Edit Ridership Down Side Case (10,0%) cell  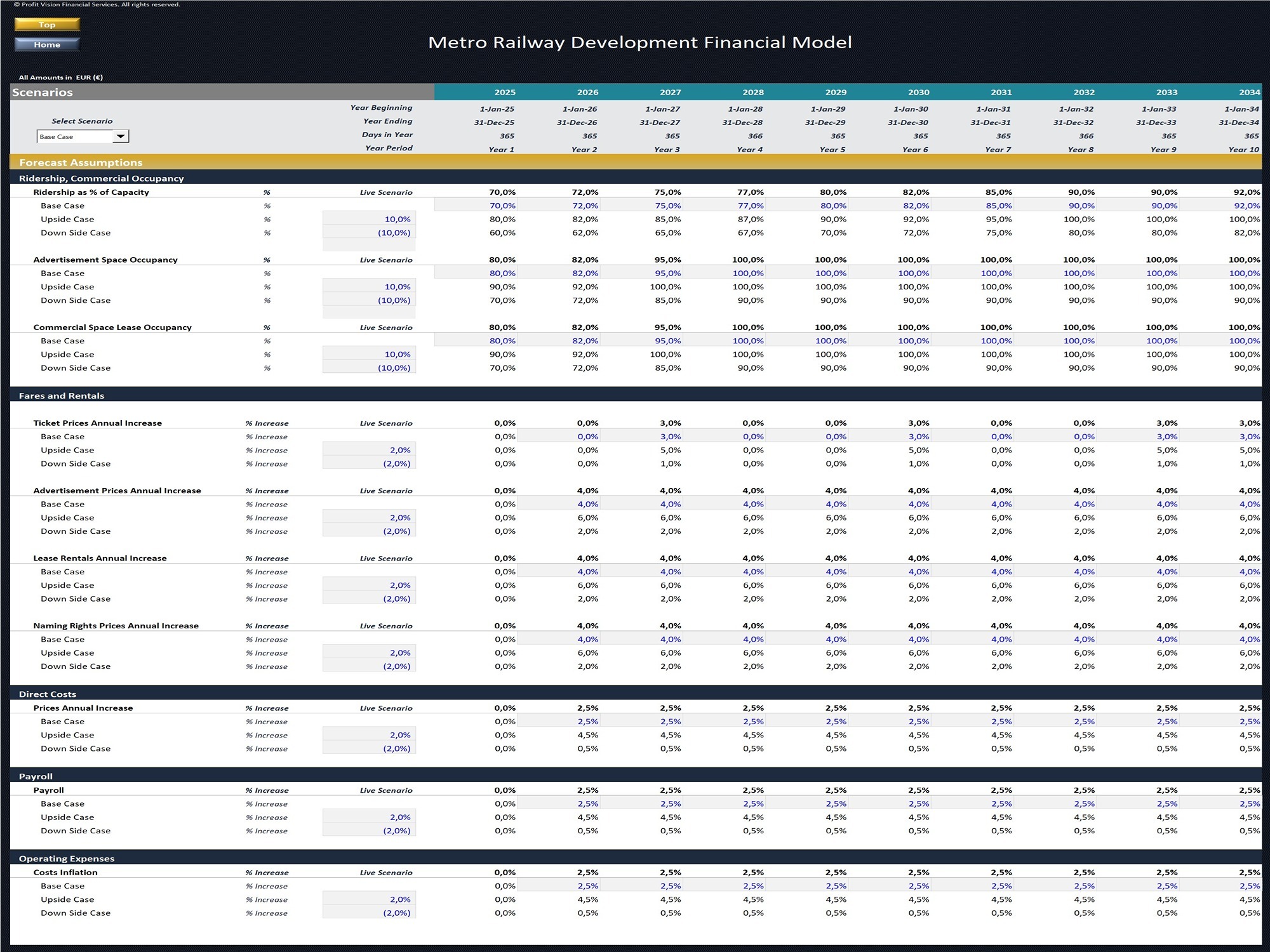tap(369, 233)
